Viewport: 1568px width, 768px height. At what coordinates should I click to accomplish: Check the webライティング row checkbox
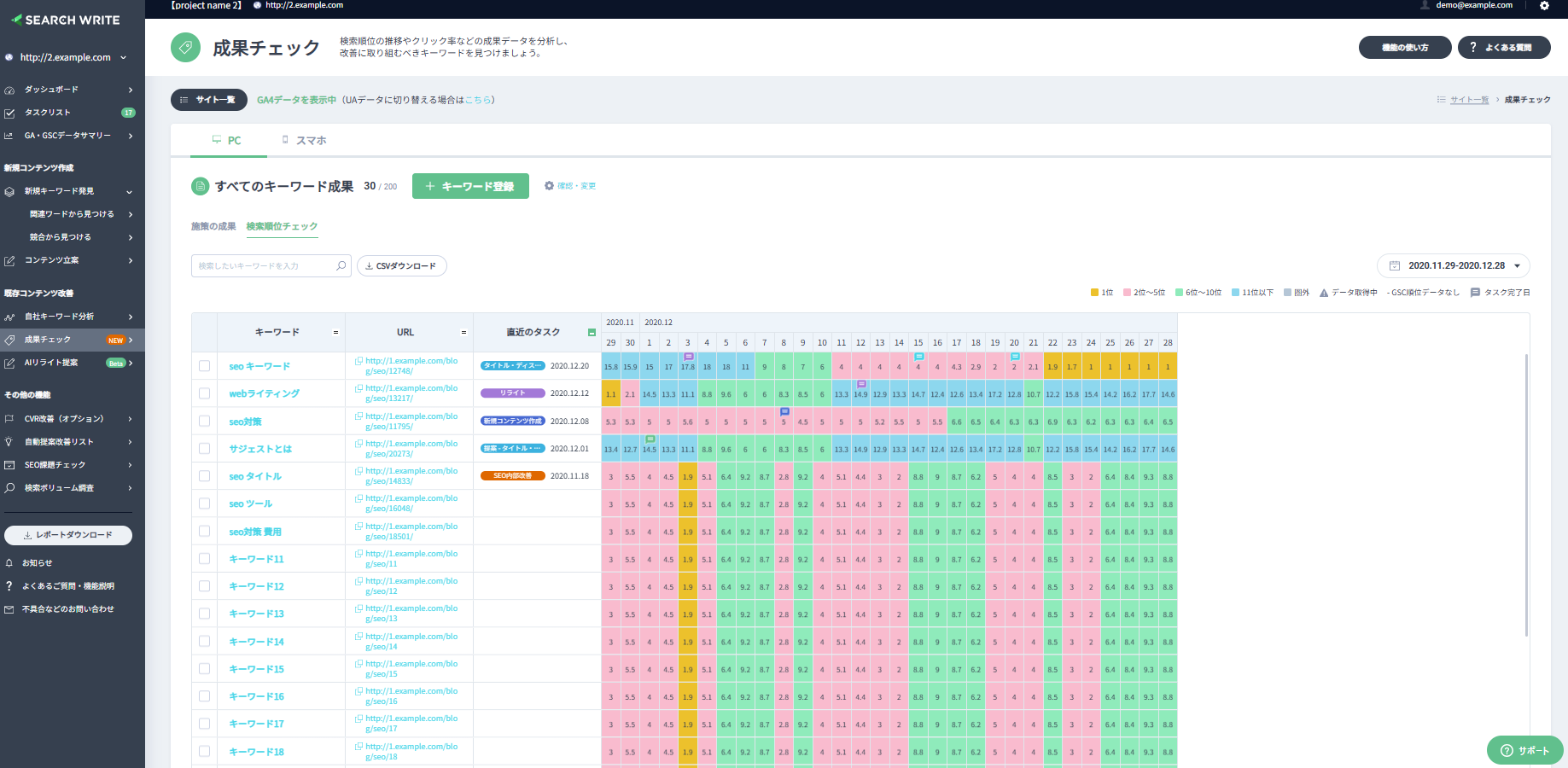click(204, 393)
